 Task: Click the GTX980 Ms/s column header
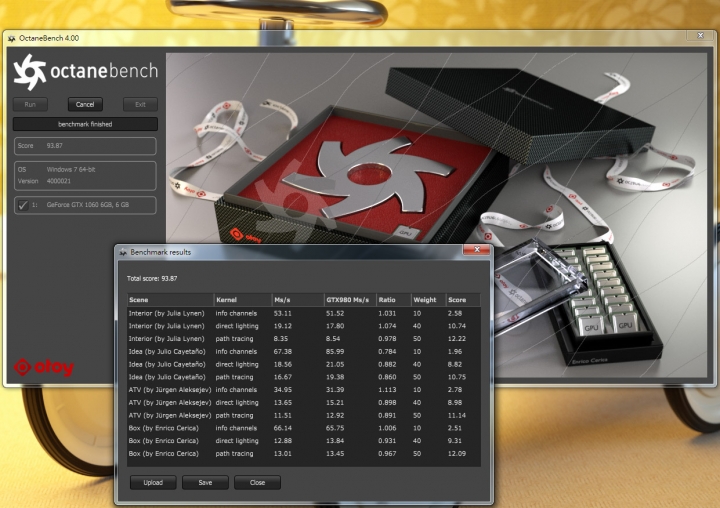(x=350, y=299)
